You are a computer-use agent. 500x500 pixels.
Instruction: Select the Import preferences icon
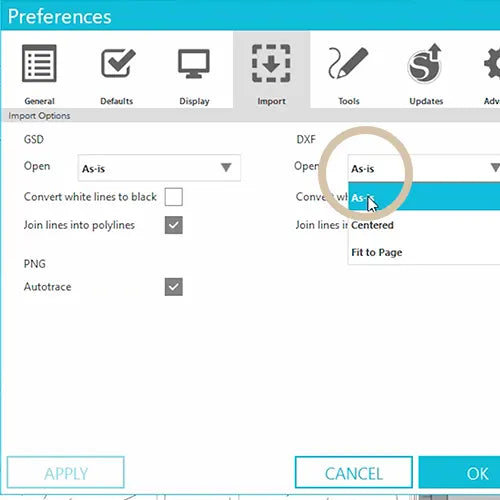(271, 63)
